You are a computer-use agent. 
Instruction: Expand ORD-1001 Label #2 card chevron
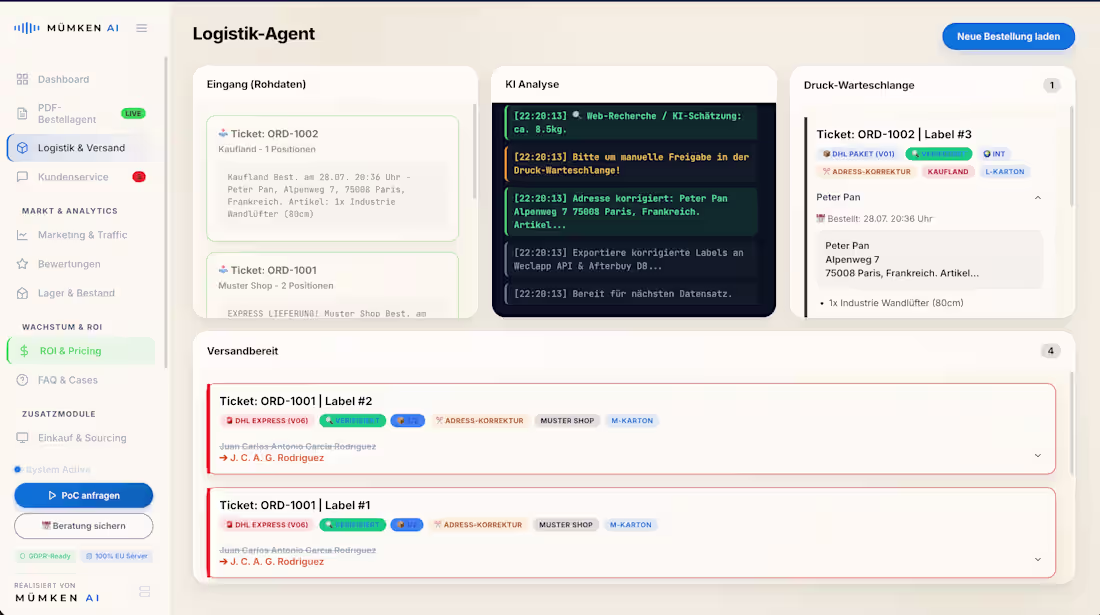1038,456
